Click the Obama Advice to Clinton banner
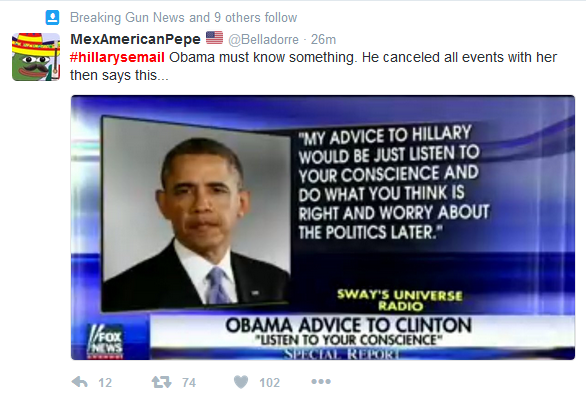The image size is (586, 401). tap(348, 331)
